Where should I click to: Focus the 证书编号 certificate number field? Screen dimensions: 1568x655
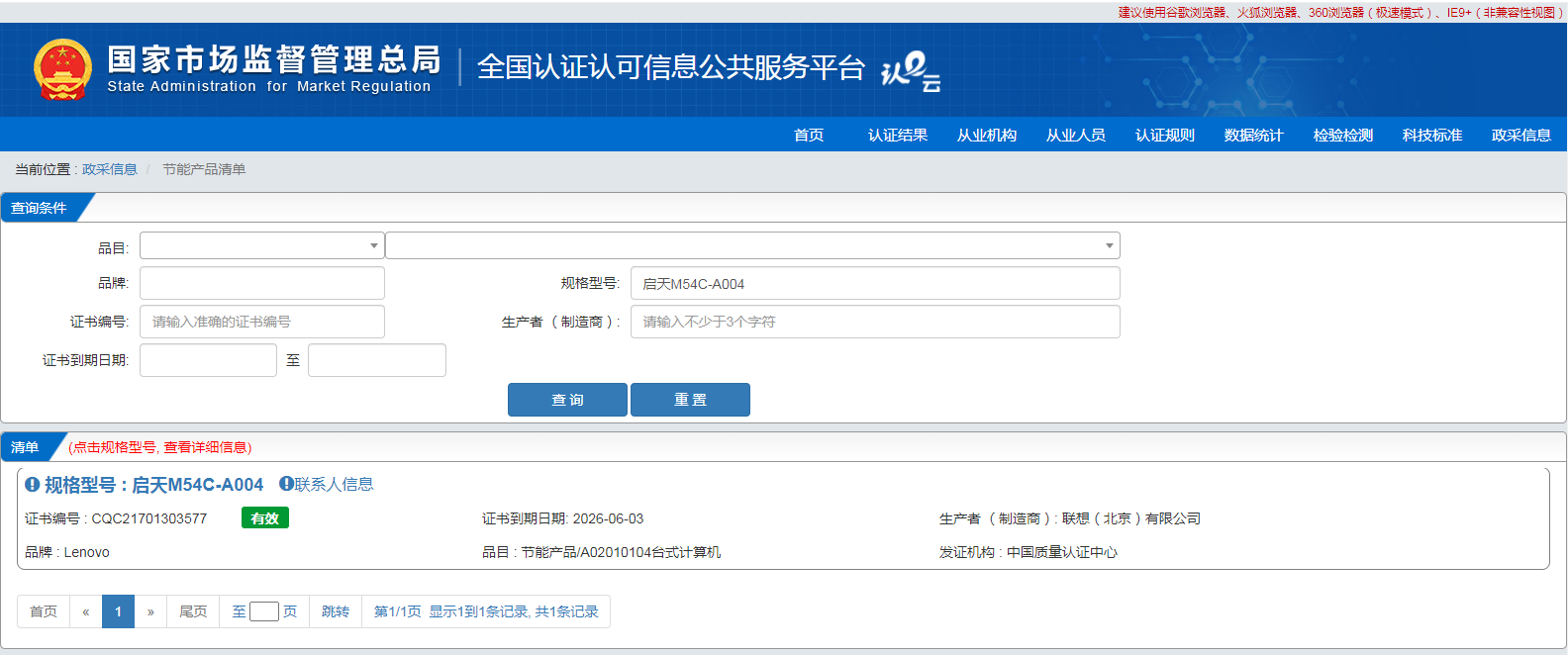click(x=261, y=322)
